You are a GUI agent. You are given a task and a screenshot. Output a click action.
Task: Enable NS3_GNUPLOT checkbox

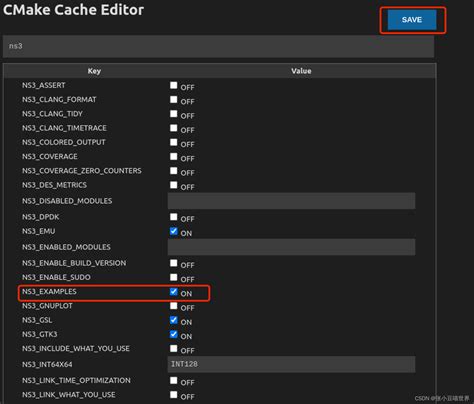click(x=173, y=306)
